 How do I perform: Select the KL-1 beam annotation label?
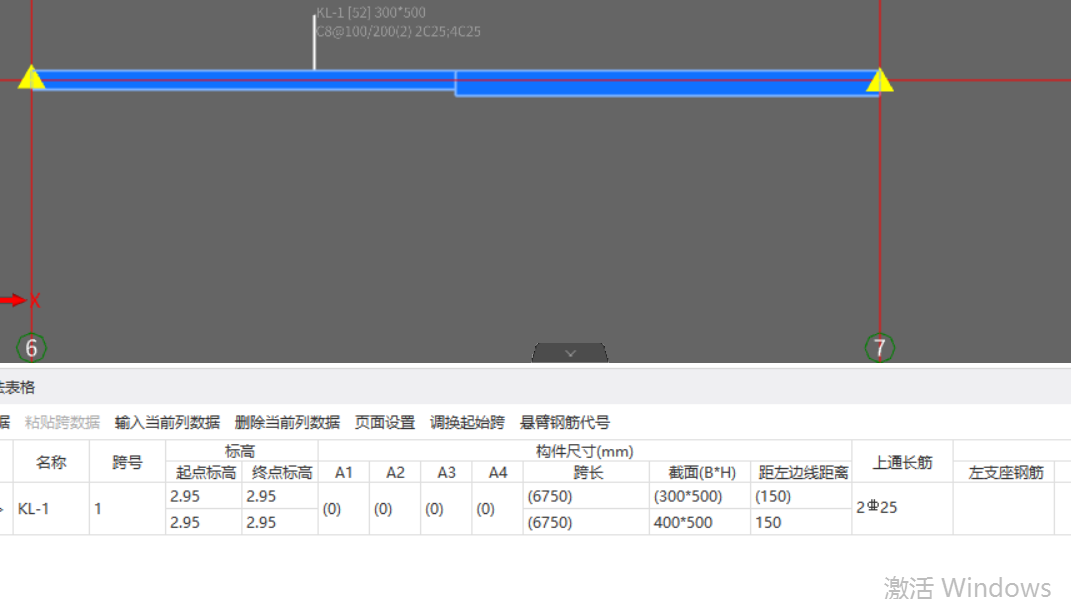pos(398,22)
